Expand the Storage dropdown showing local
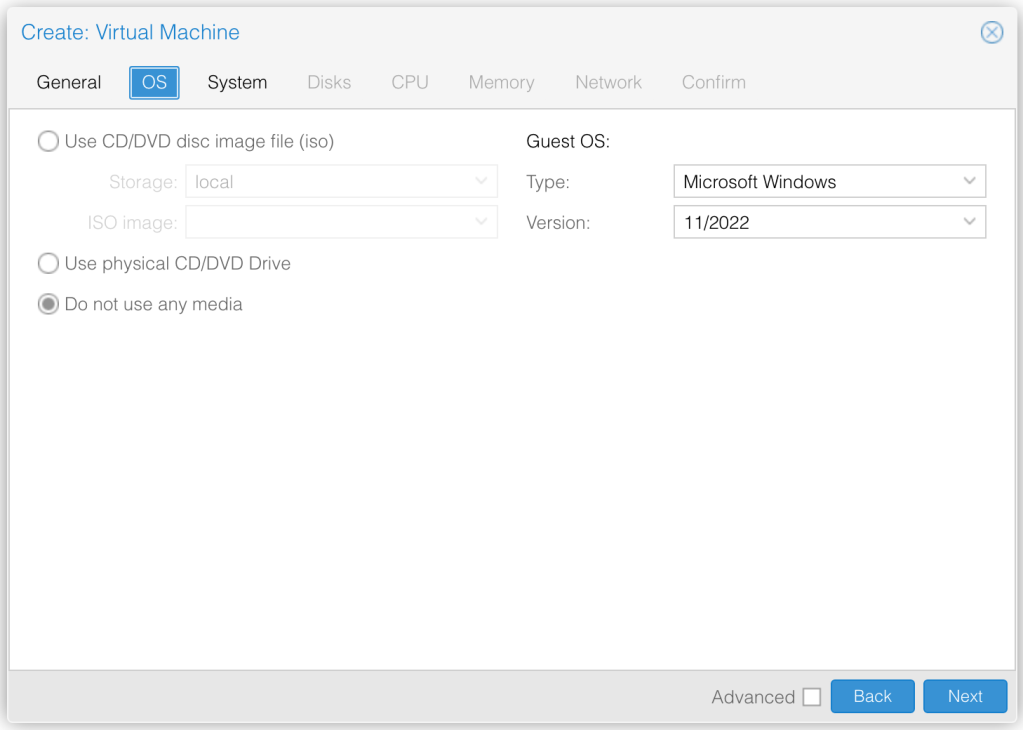The width and height of the screenshot is (1023, 730). [x=481, y=182]
